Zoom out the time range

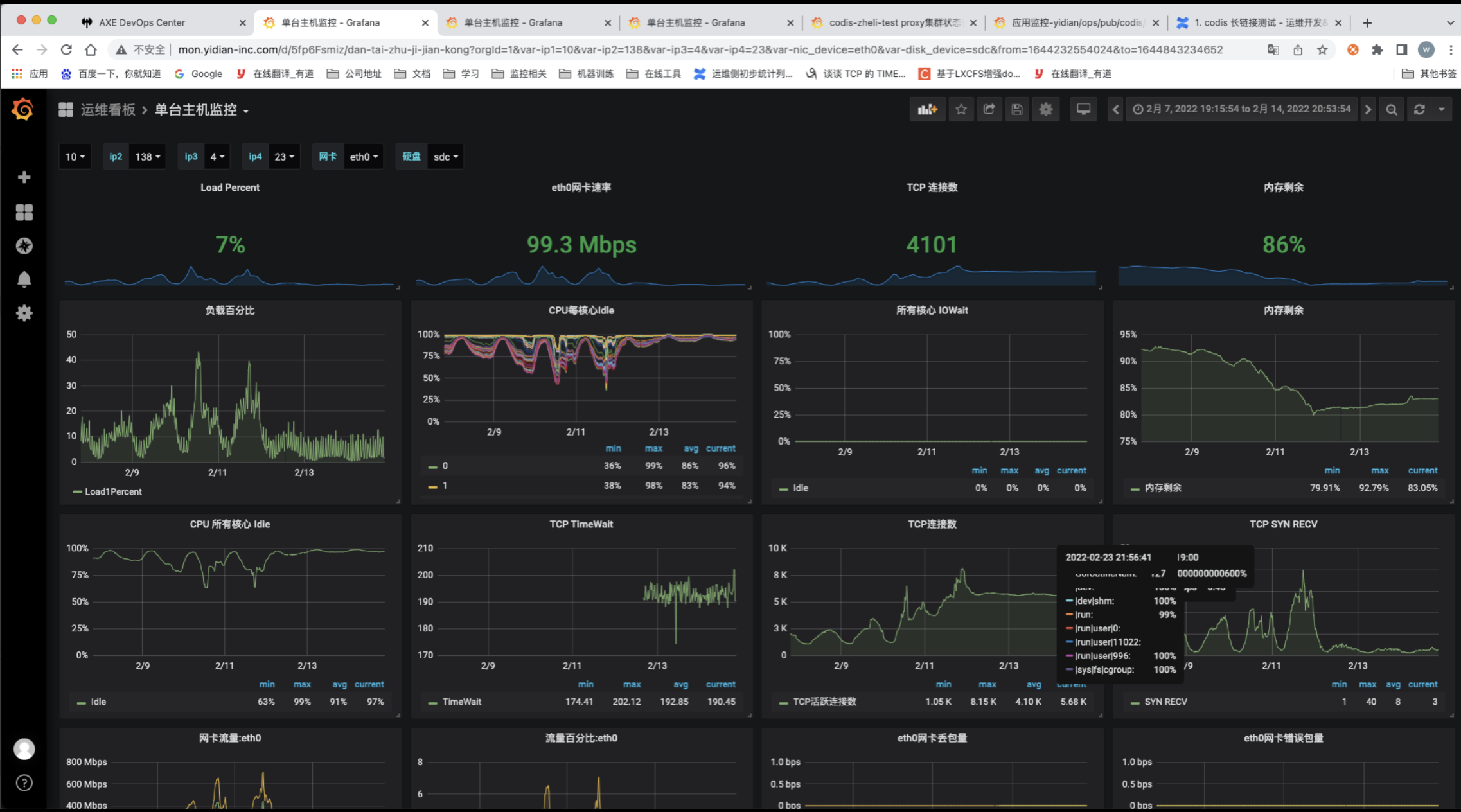1392,109
